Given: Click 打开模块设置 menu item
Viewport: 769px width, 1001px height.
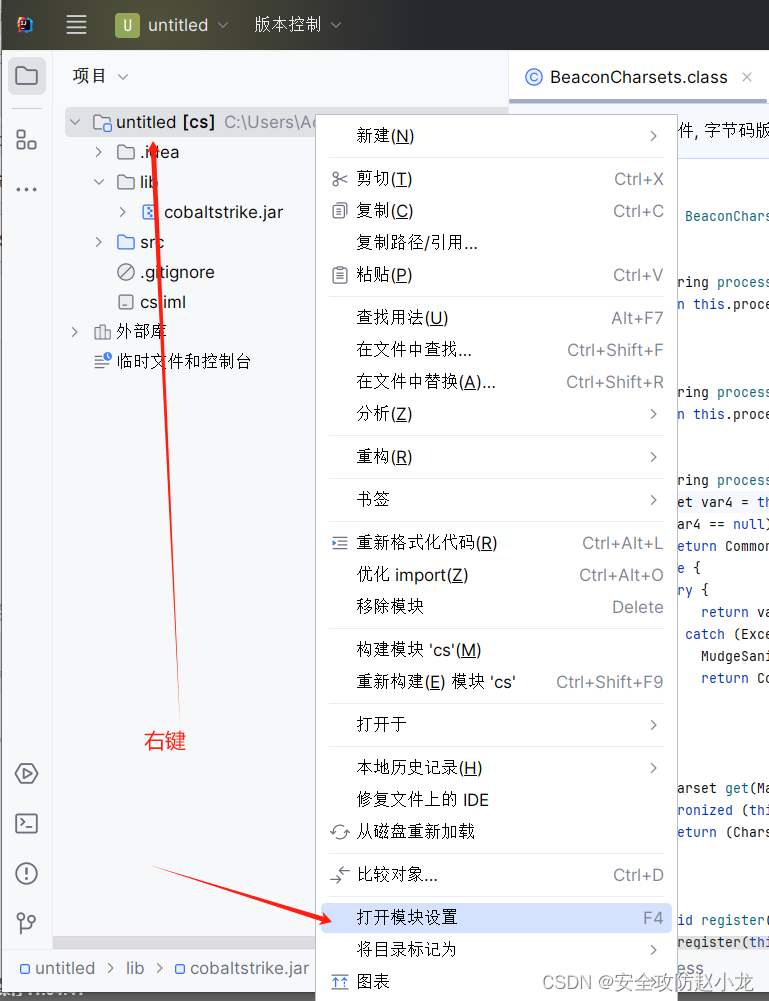Looking at the screenshot, I should click(x=496, y=918).
